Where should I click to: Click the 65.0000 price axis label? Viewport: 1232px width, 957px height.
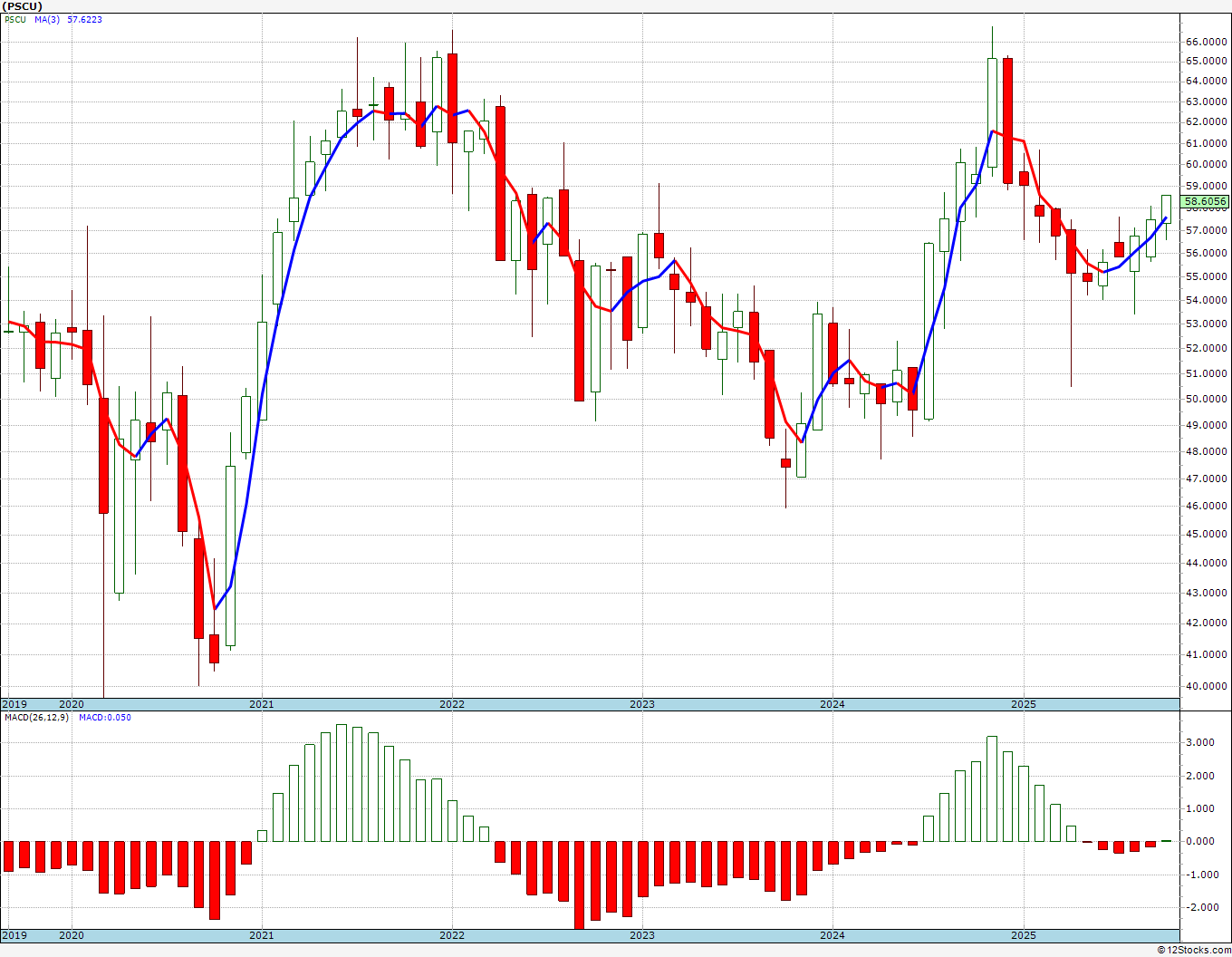[x=1207, y=61]
